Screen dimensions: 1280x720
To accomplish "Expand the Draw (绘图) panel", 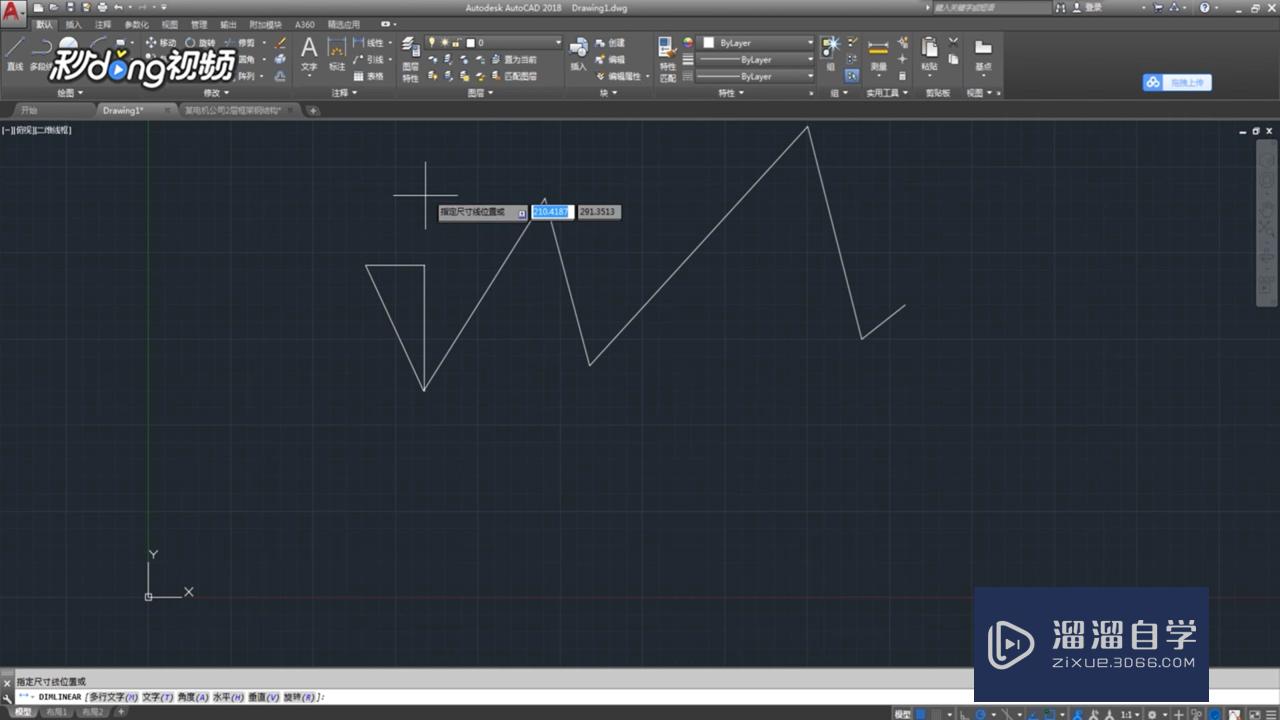I will click(70, 92).
